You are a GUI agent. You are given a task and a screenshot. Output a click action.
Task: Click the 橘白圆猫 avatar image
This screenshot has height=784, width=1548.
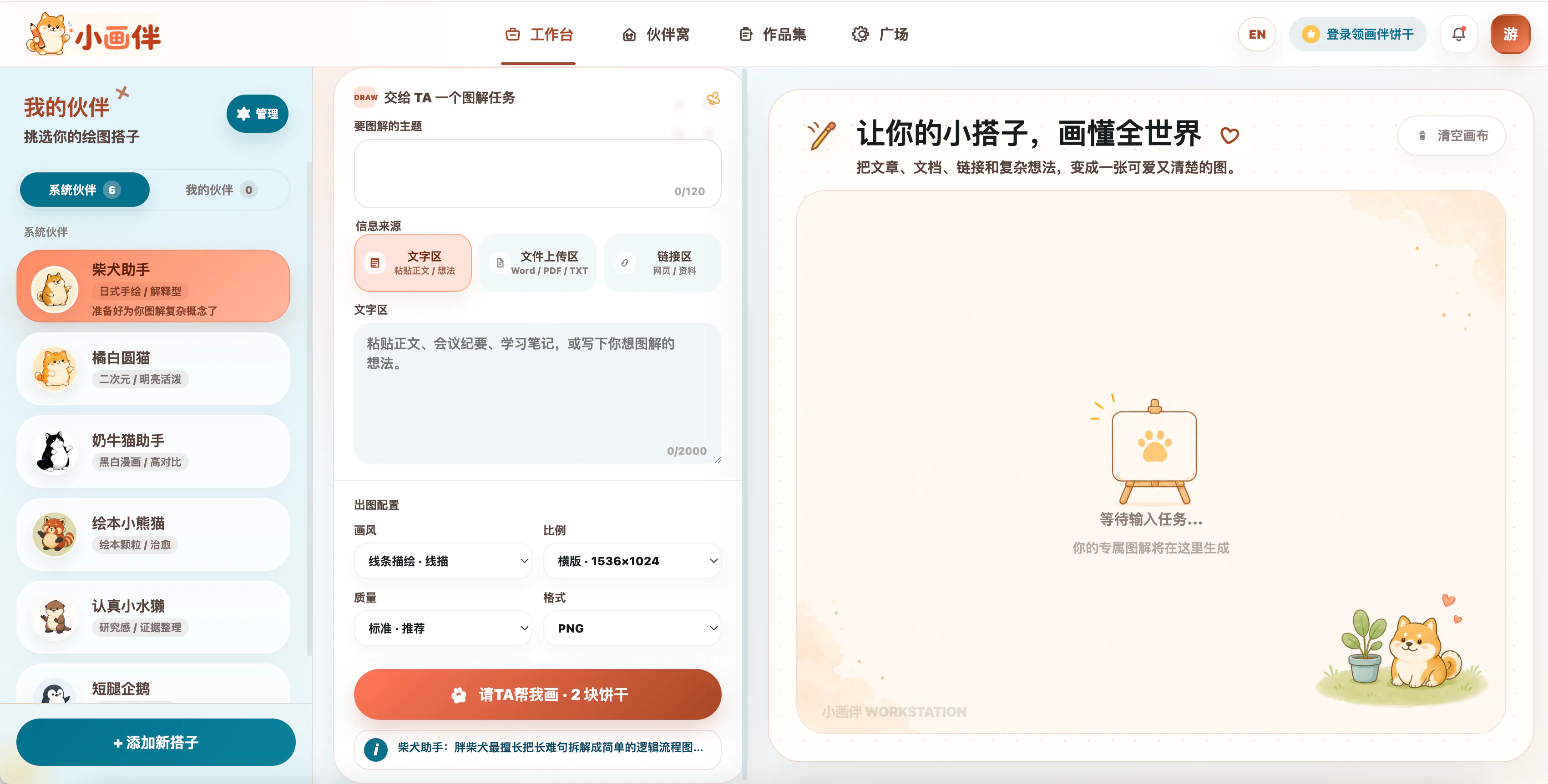click(x=55, y=368)
